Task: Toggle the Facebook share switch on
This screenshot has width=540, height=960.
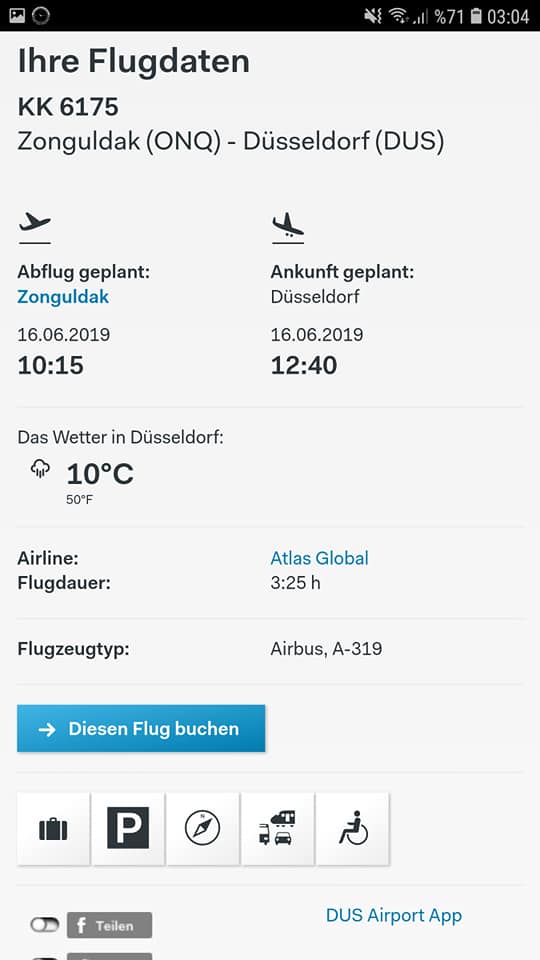Action: (45, 925)
